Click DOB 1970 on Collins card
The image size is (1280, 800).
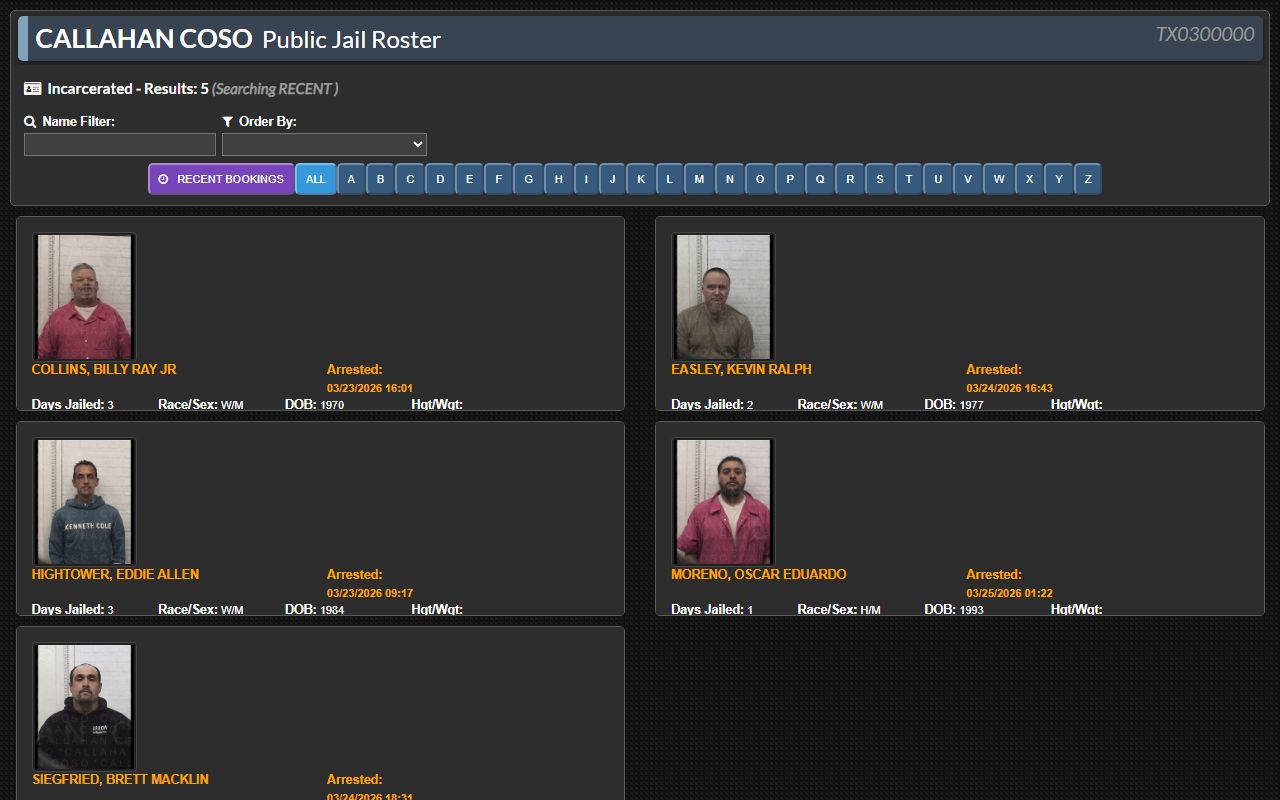tap(332, 405)
